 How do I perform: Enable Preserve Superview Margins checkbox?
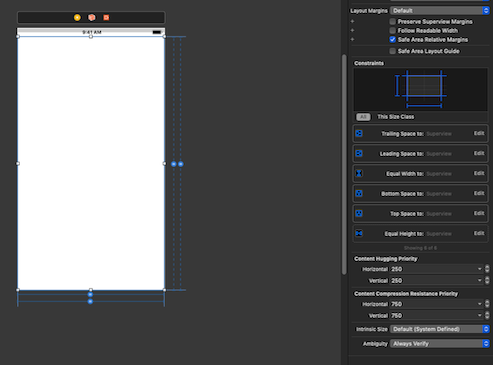(x=393, y=22)
